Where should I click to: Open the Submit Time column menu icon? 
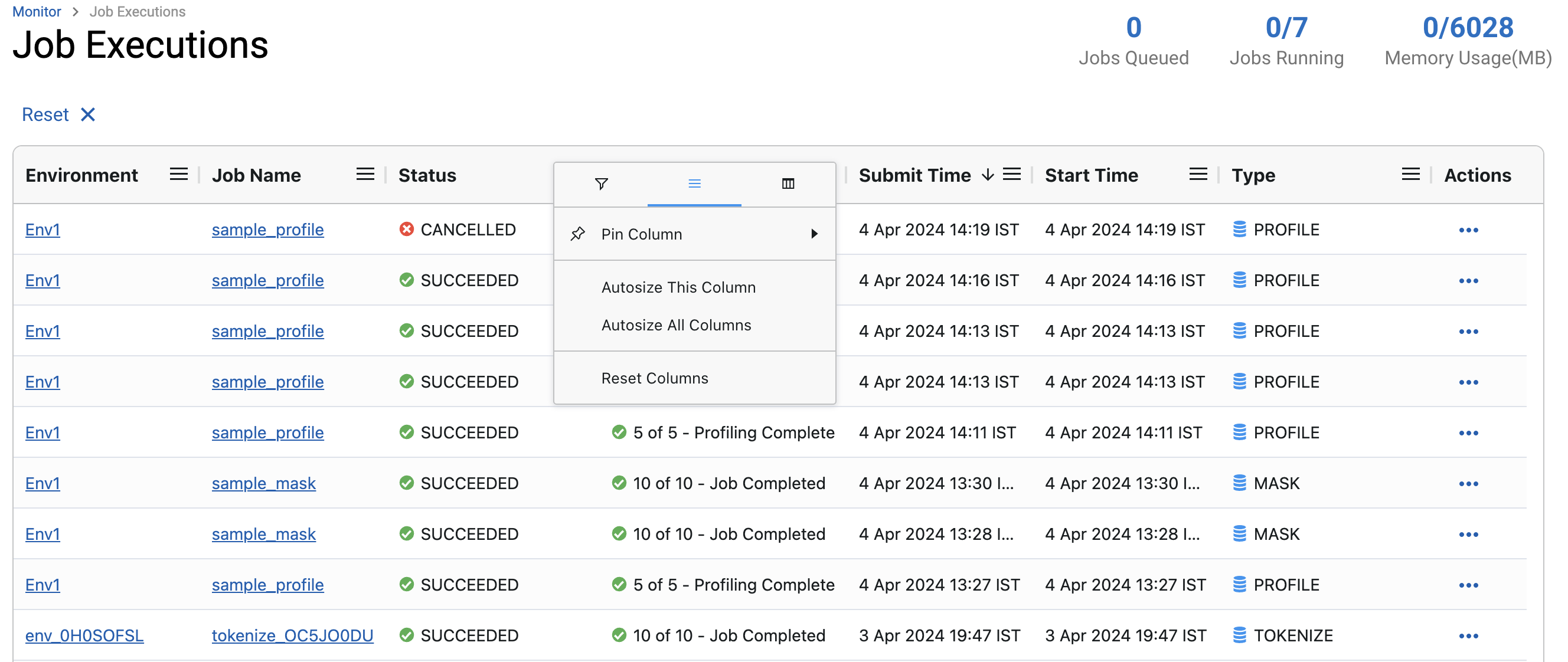click(x=1012, y=175)
